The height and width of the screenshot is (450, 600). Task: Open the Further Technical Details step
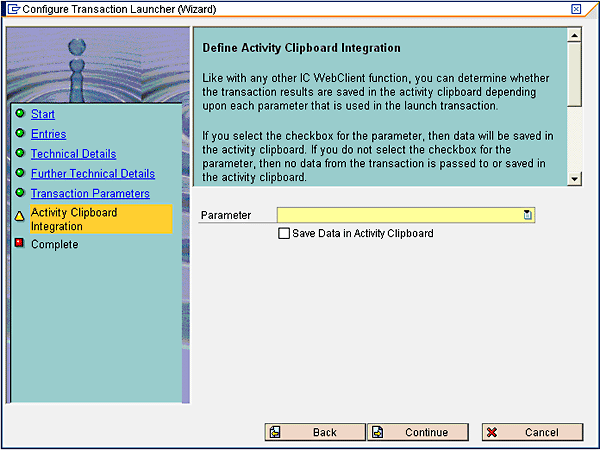[93, 174]
